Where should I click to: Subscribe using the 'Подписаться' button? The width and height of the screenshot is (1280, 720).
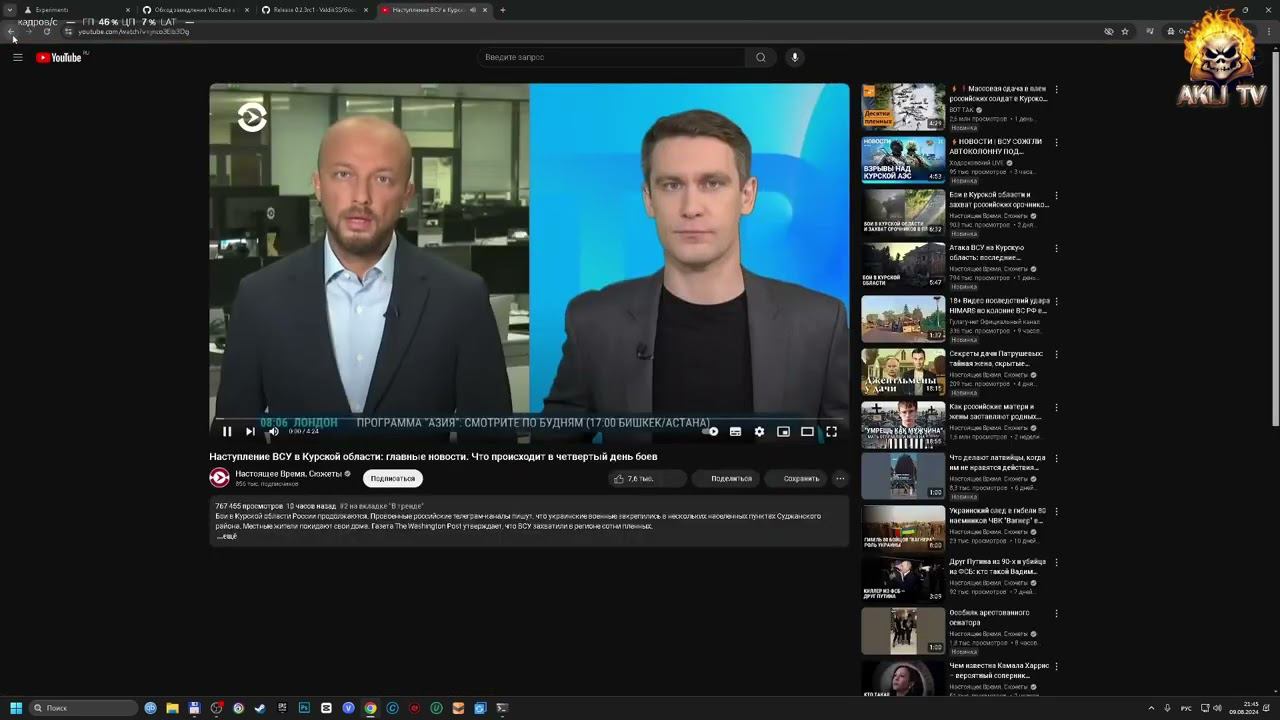pyautogui.click(x=393, y=478)
